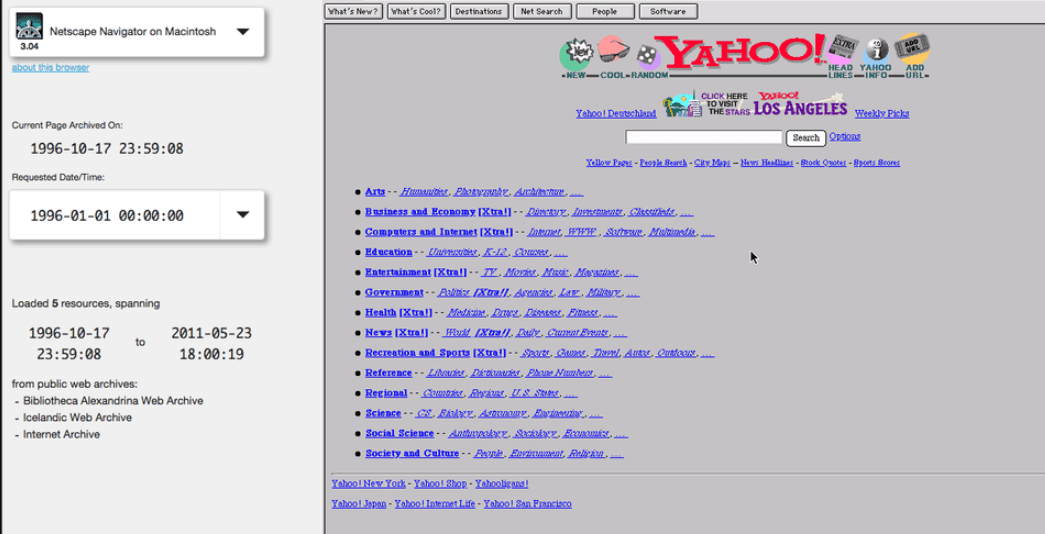Open the Yahooligans! link
The width and height of the screenshot is (1045, 534).
pos(502,483)
